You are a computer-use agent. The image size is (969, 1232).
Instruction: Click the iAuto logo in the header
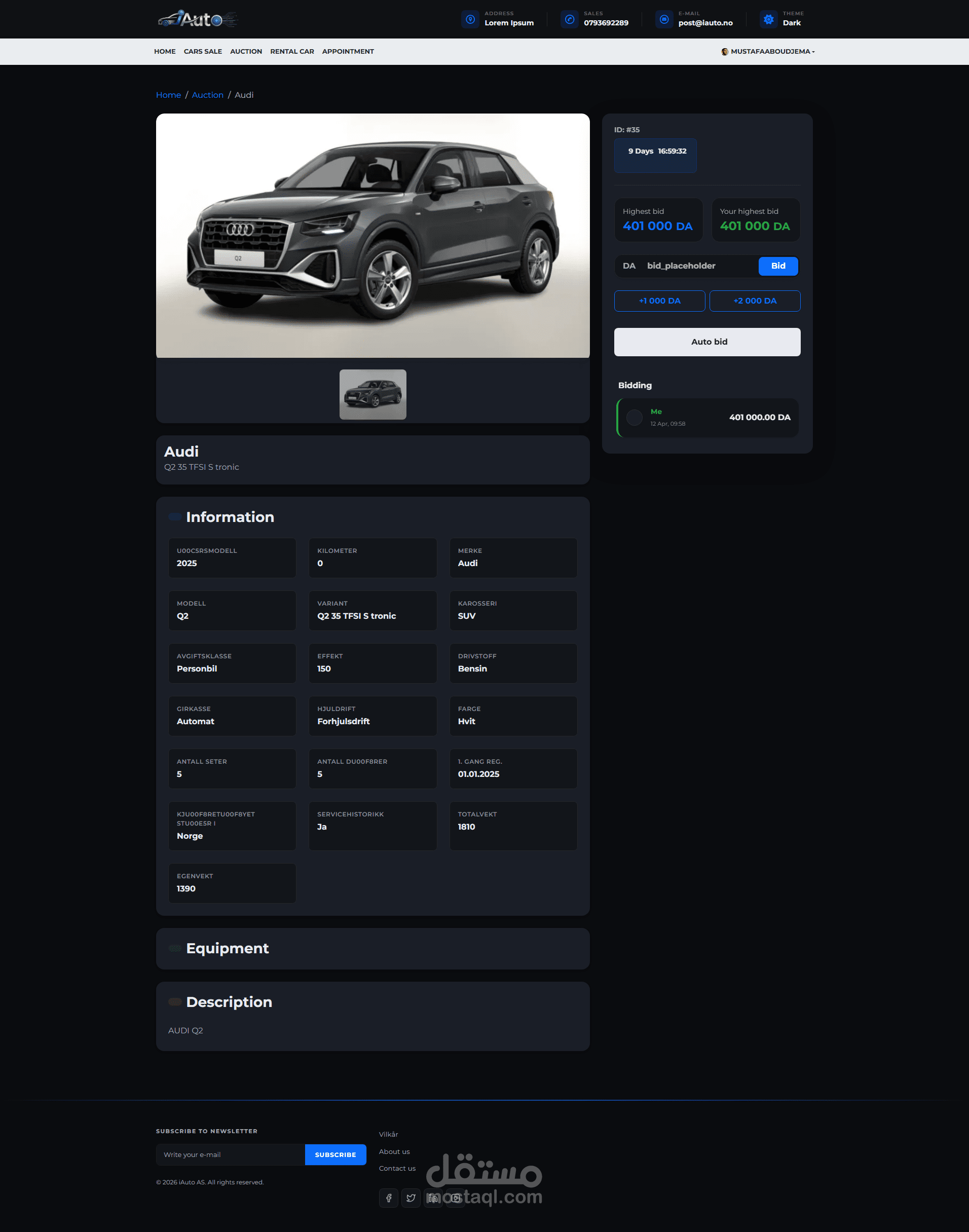coord(198,19)
